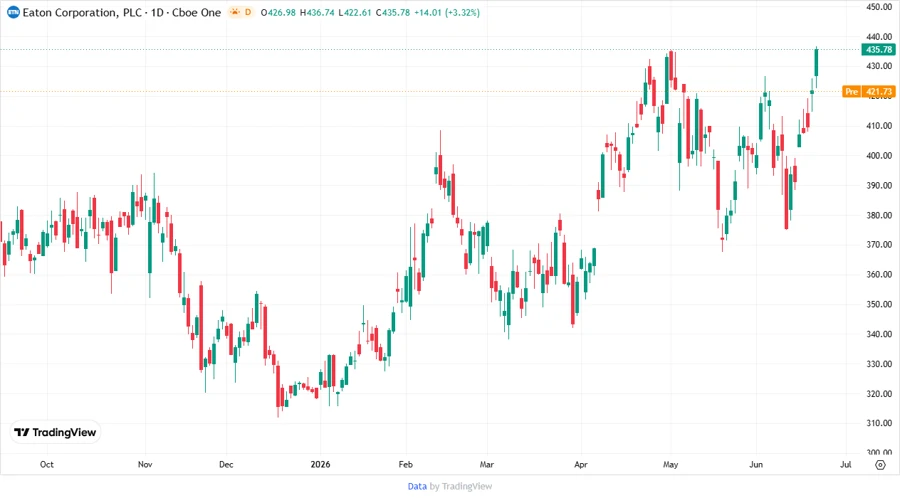Select the green 435.78 current price label
This screenshot has height=498, width=900.
coord(878,50)
